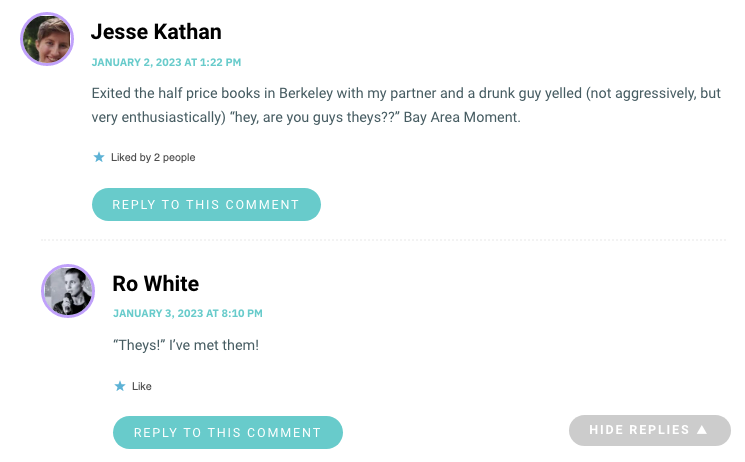Open Jesse Kathan's author name link

point(156,32)
